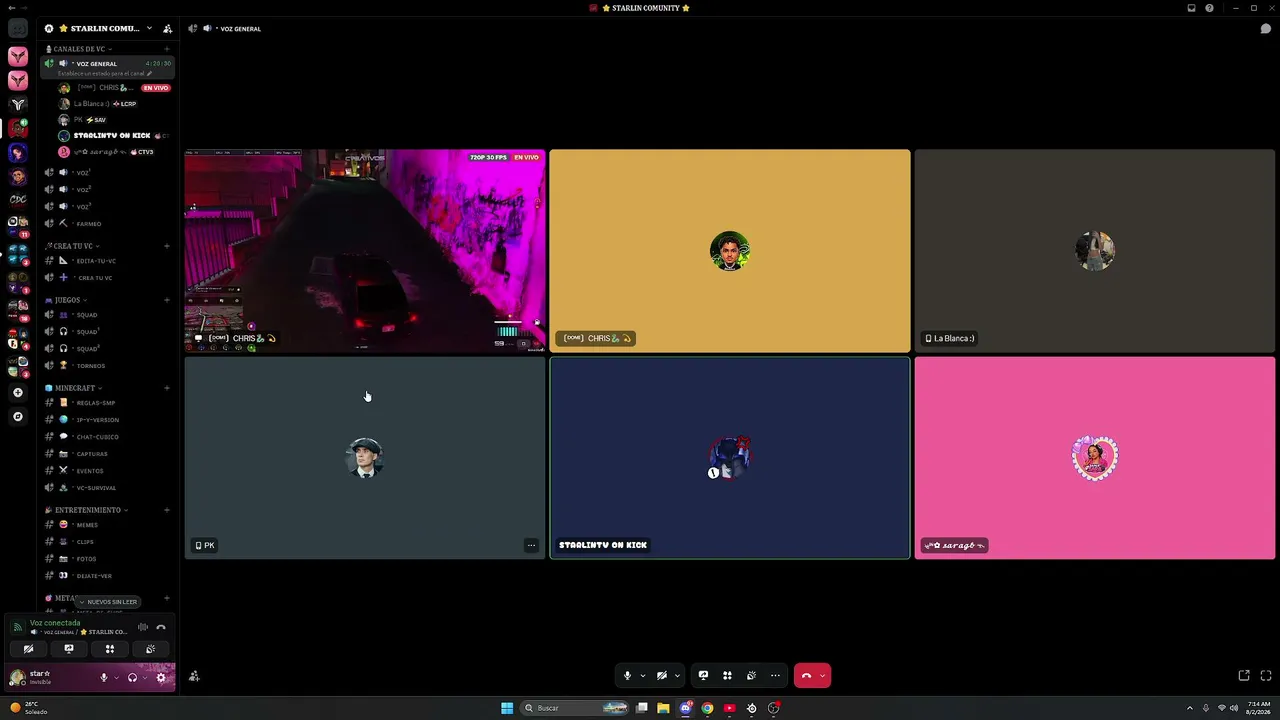Open STARLIN COMUNITY server header dropdown
1280x720 pixels.
[x=105, y=28]
